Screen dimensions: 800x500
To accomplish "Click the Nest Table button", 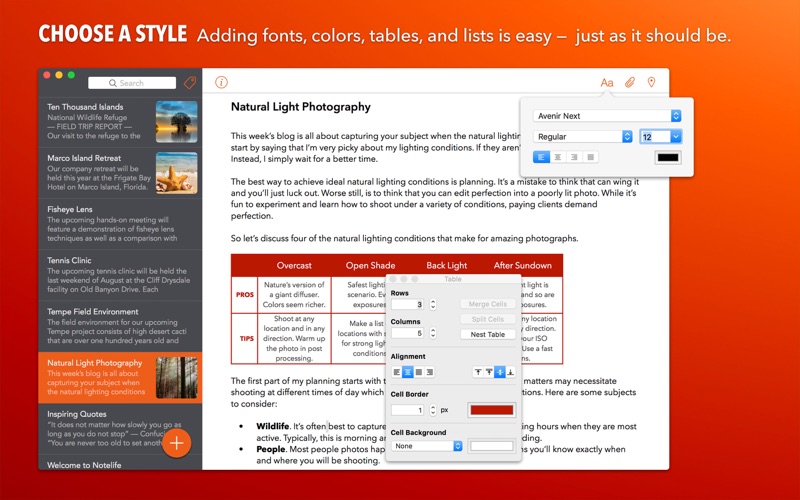I will [x=487, y=334].
